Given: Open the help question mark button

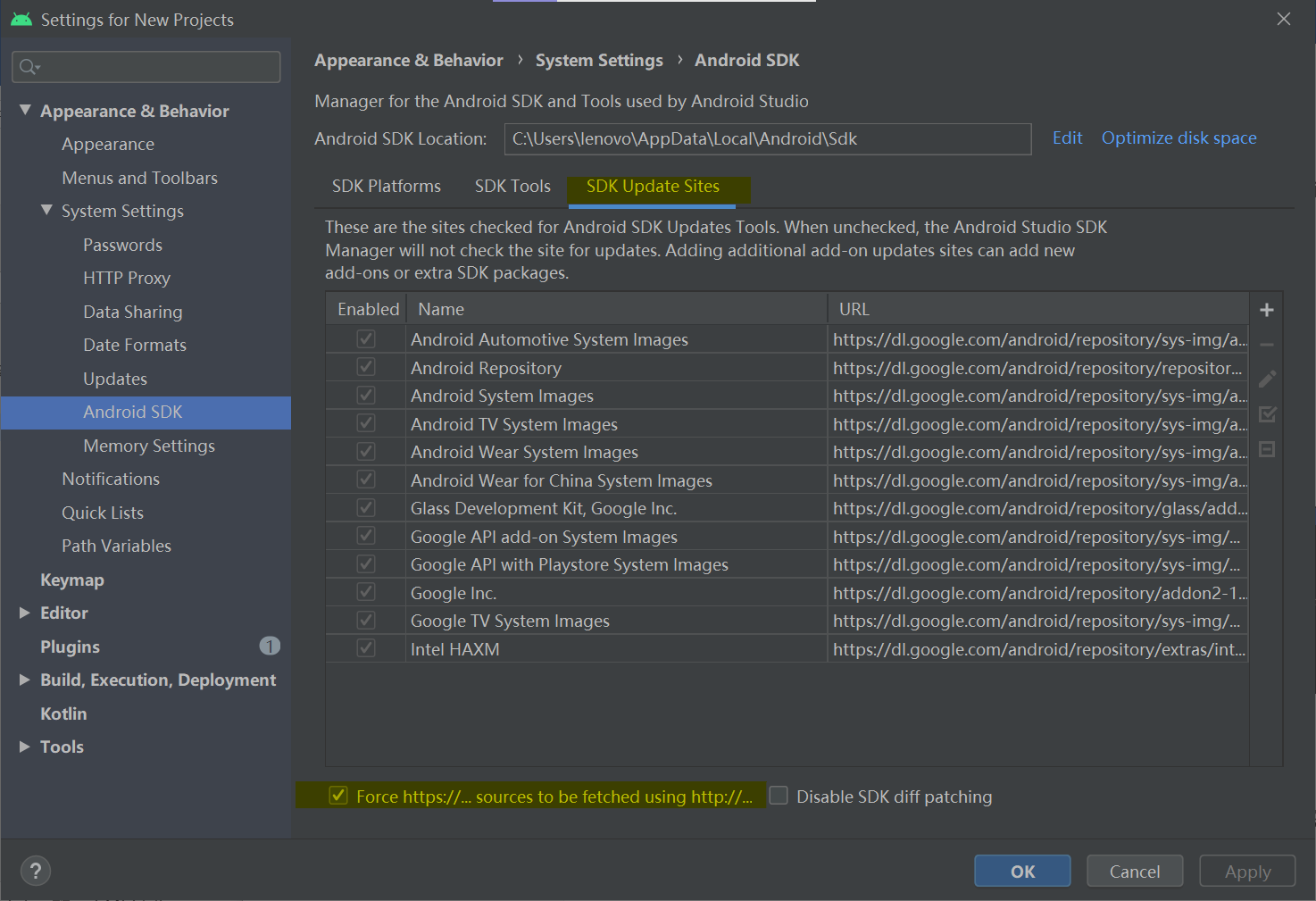Looking at the screenshot, I should (x=36, y=871).
